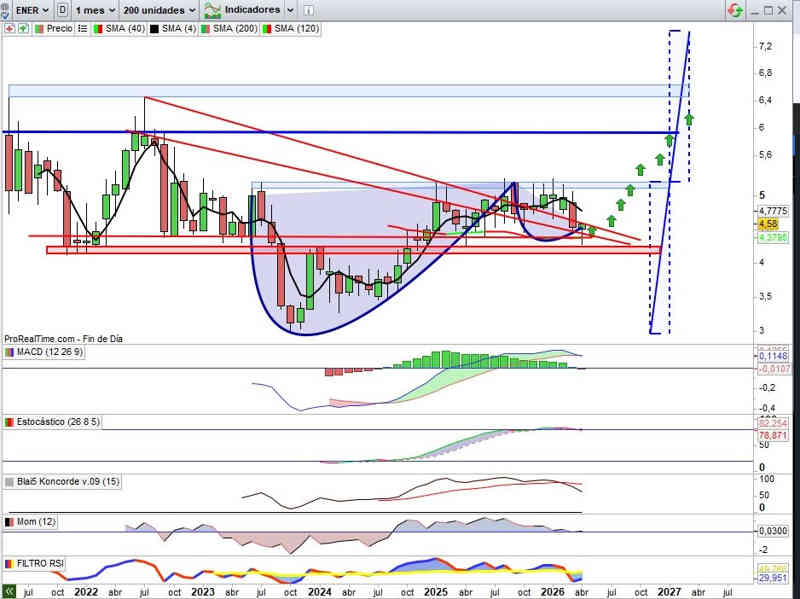Image resolution: width=800 pixels, height=599 pixels.
Task: Open the list icon next to Precio
Action: click(x=82, y=29)
